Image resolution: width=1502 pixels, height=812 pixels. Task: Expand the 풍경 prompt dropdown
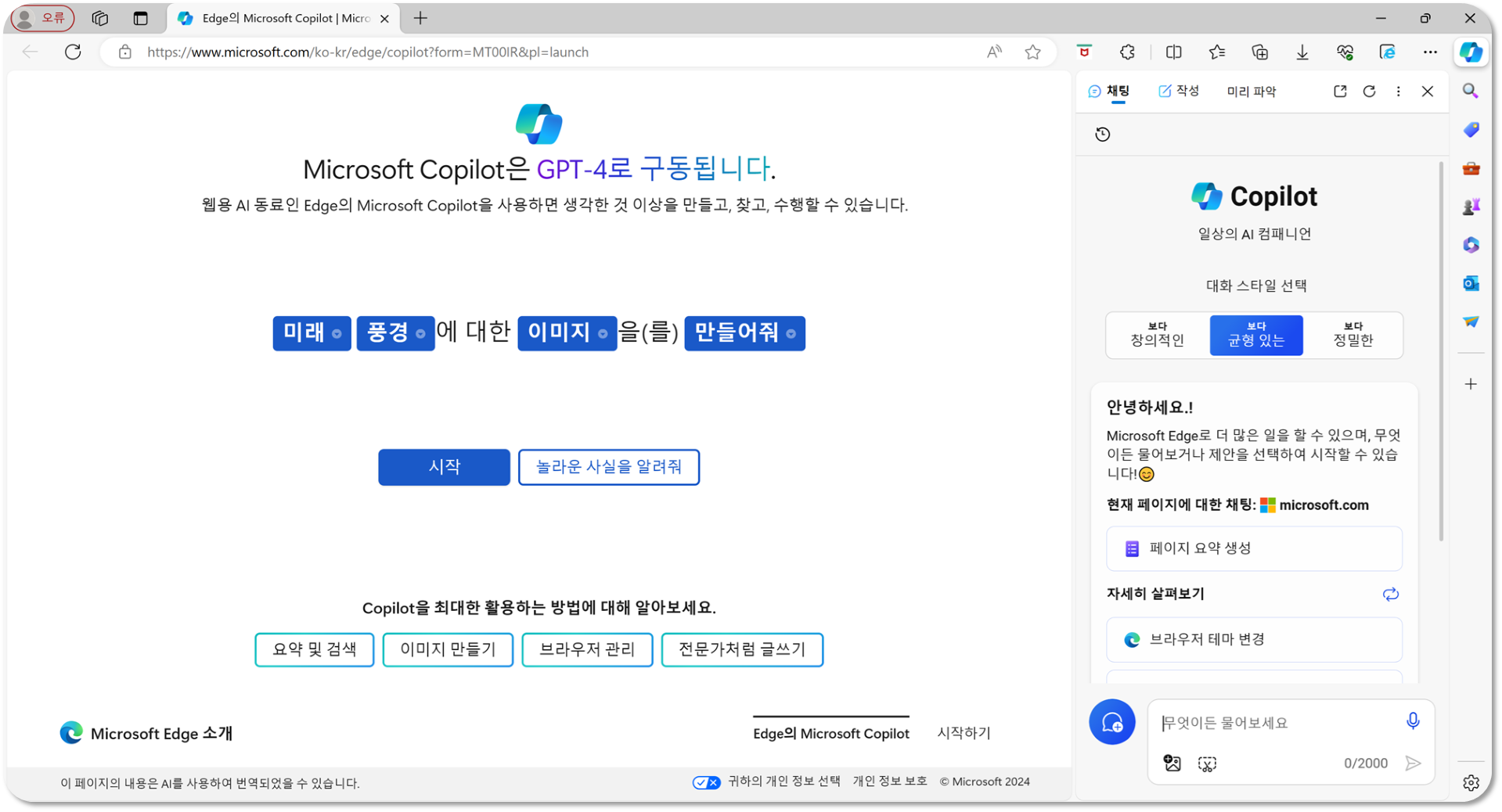(x=395, y=333)
